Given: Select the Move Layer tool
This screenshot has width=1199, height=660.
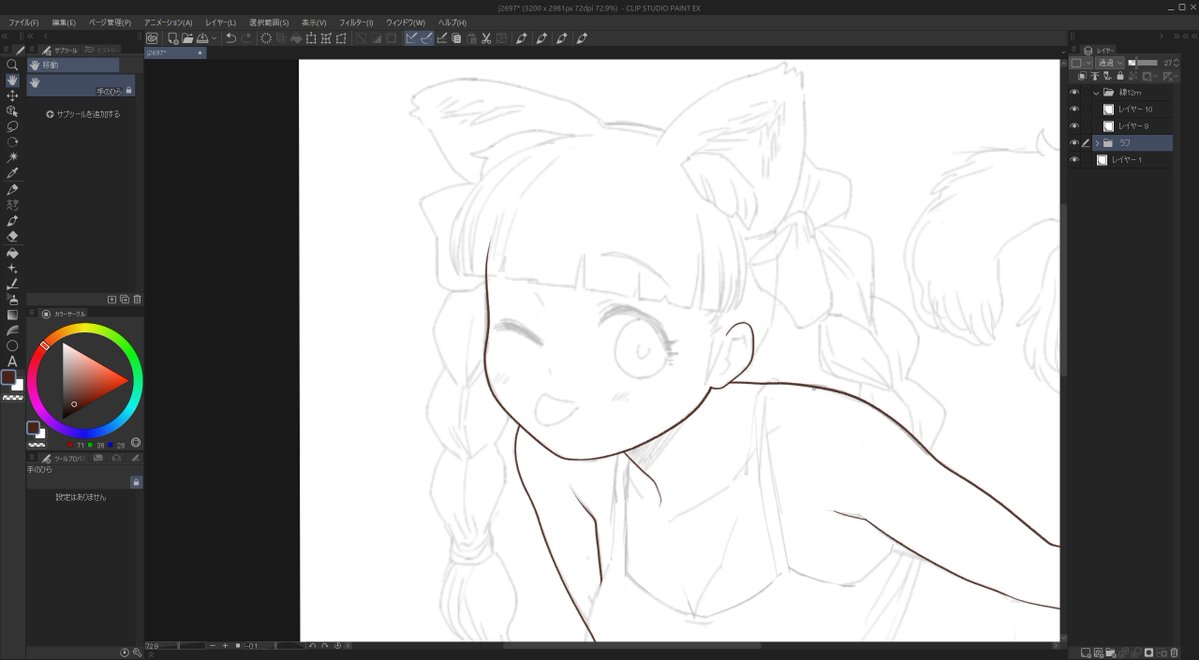Looking at the screenshot, I should point(12,96).
